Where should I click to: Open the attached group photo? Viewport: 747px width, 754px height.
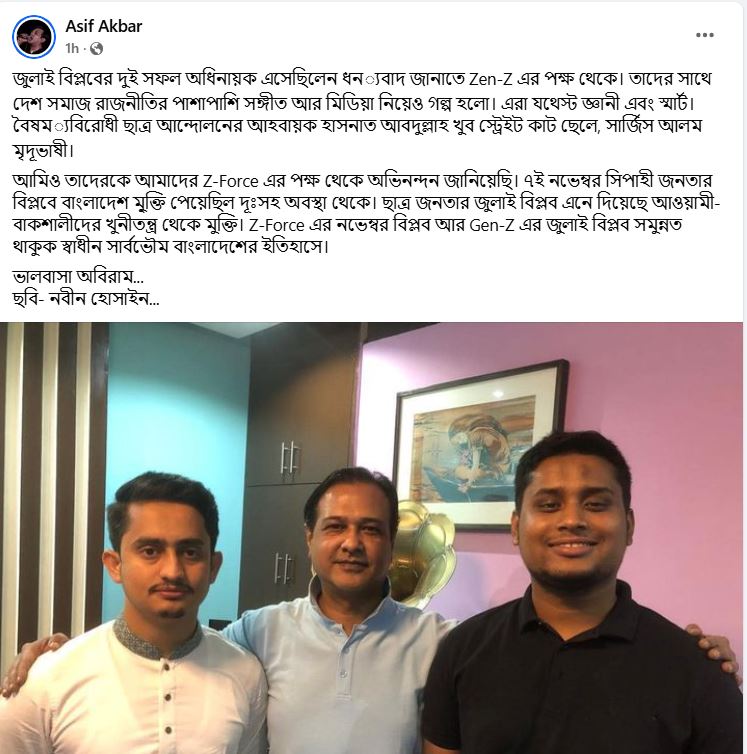(x=371, y=538)
